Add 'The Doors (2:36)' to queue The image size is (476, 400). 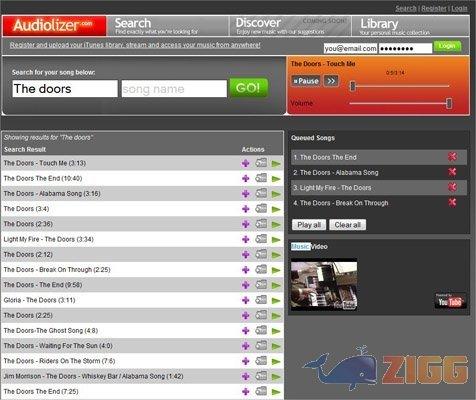click(x=246, y=224)
